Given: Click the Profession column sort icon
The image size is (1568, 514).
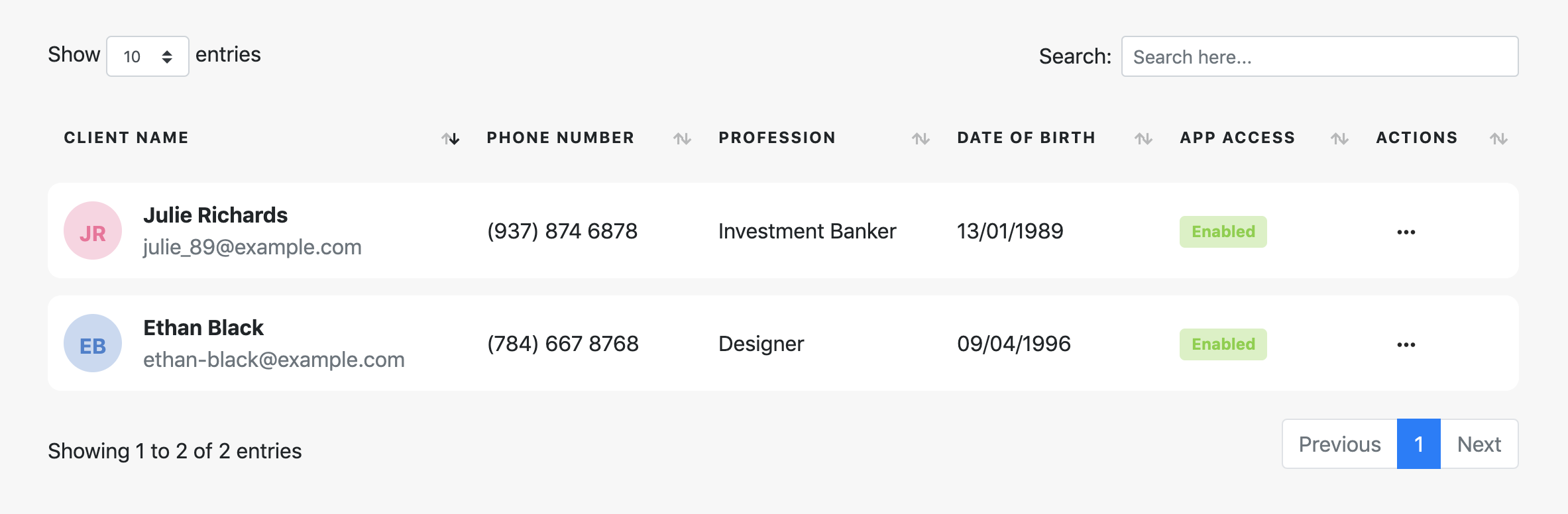Looking at the screenshot, I should (x=921, y=138).
